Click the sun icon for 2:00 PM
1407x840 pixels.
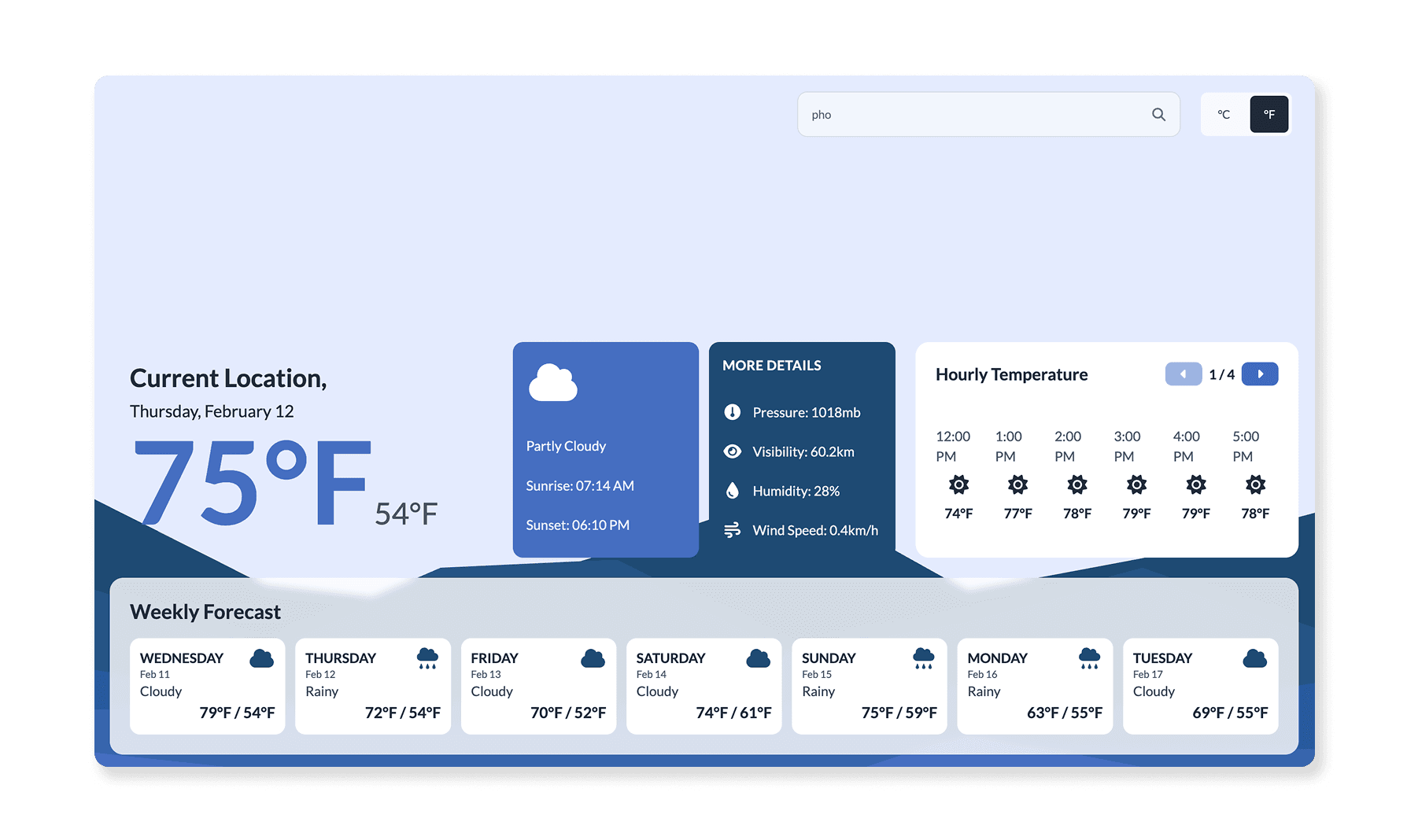click(1077, 484)
